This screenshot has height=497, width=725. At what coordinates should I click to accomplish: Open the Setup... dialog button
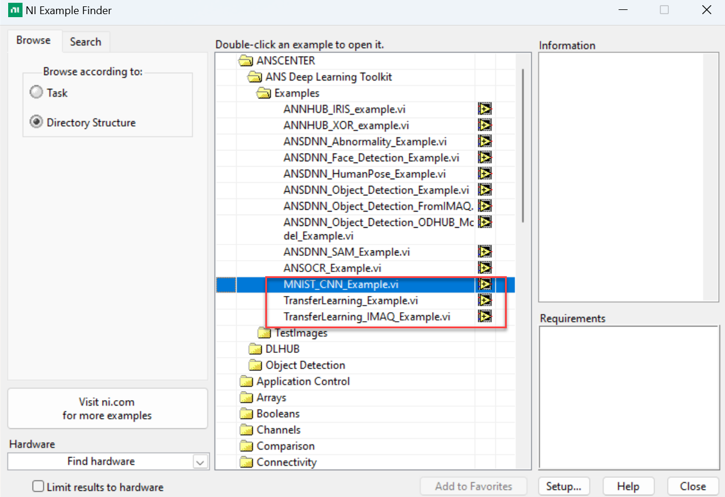[565, 487]
